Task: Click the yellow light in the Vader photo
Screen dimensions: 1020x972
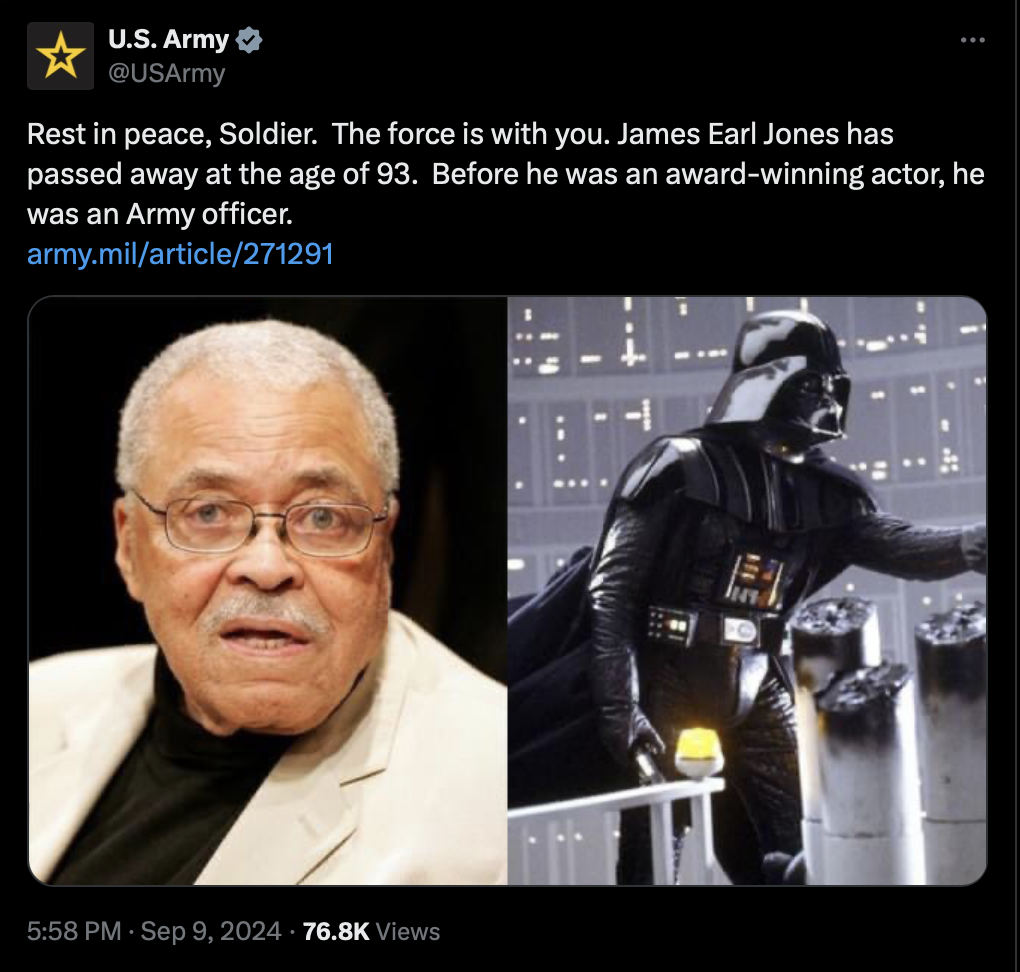Action: tap(699, 753)
